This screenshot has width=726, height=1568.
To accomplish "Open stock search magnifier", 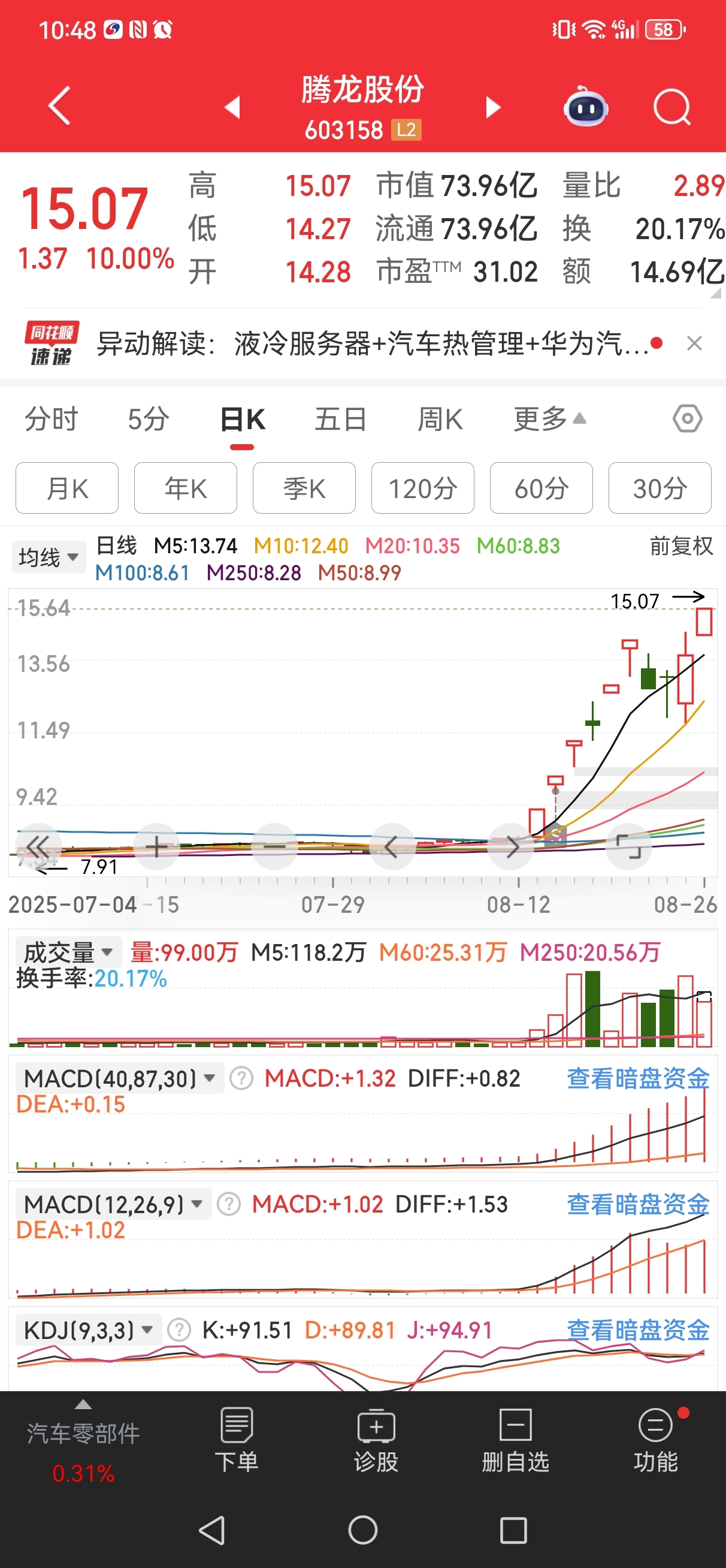I will coord(672,108).
